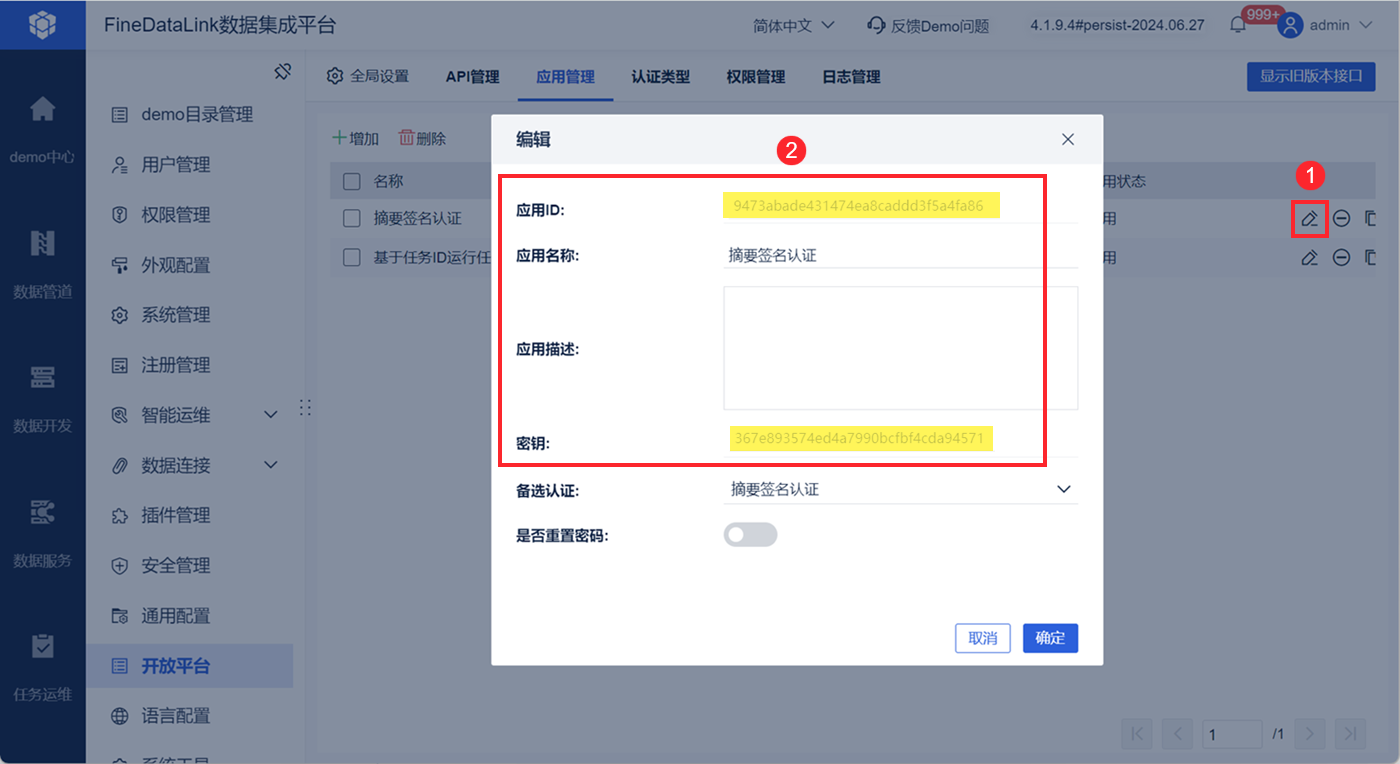
Task: Select the 应用管理 tab
Action: pyautogui.click(x=565, y=77)
